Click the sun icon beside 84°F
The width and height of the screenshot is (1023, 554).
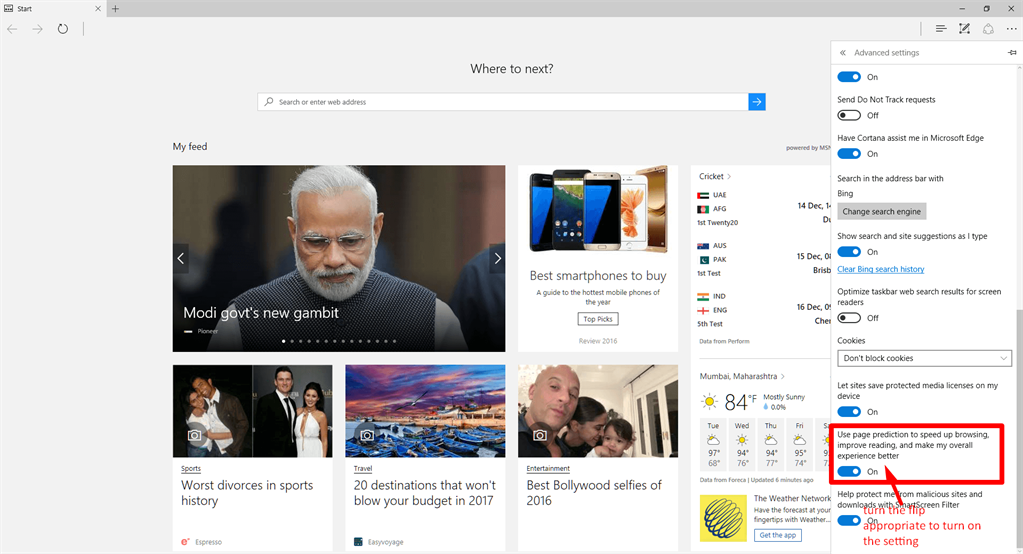click(709, 401)
